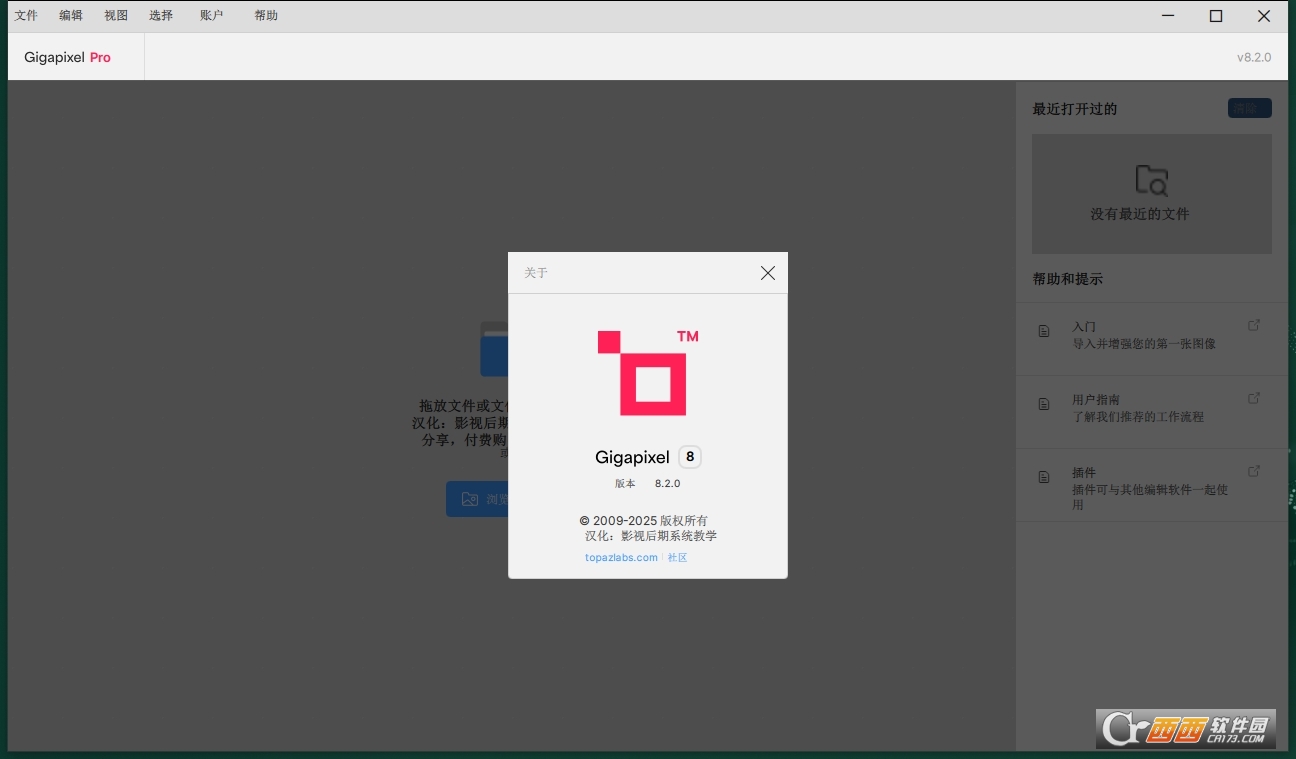Click the 汉化:影视后期系统教学 line in dialog
This screenshot has width=1296, height=759.
coord(651,536)
